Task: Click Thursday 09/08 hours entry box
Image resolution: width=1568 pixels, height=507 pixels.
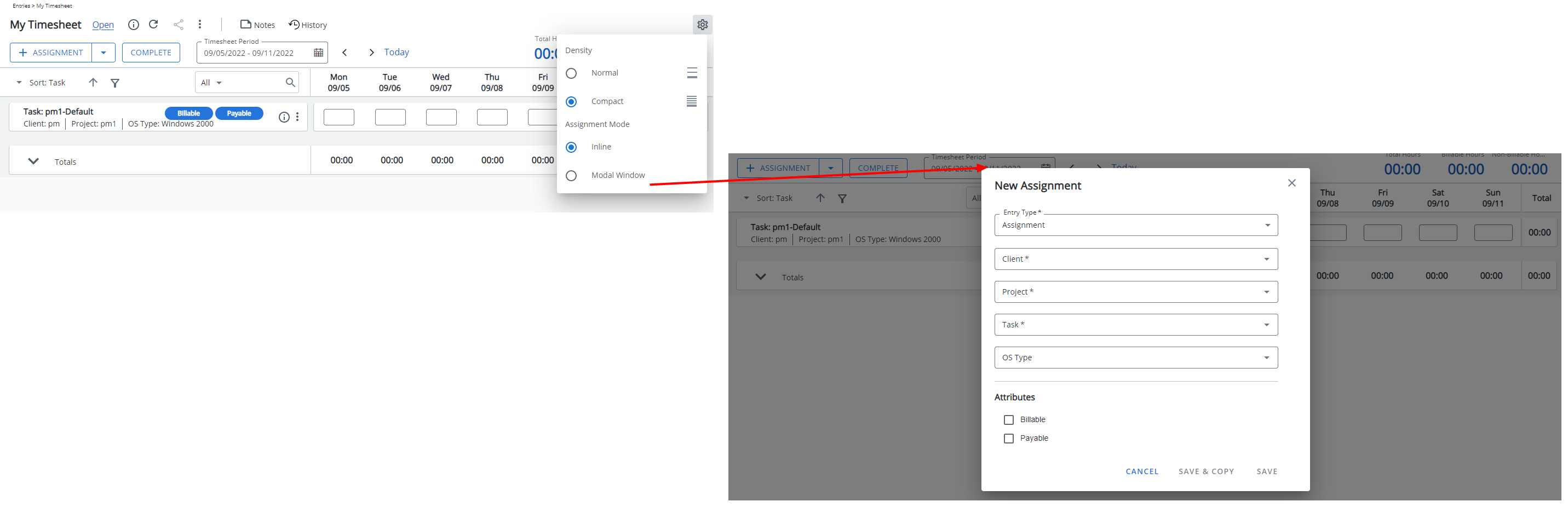Action: (492, 118)
